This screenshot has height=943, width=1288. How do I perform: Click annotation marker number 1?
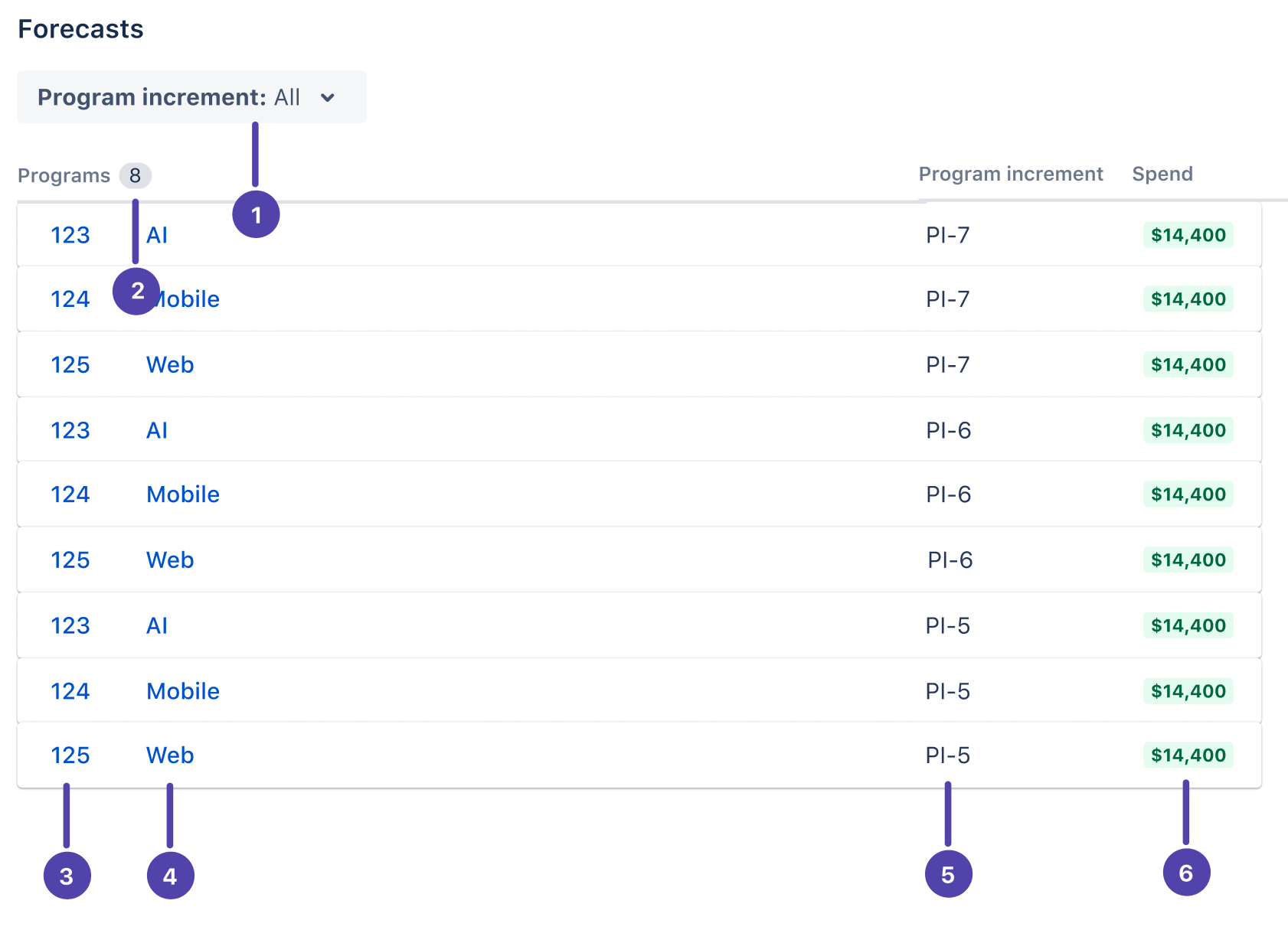coord(256,214)
